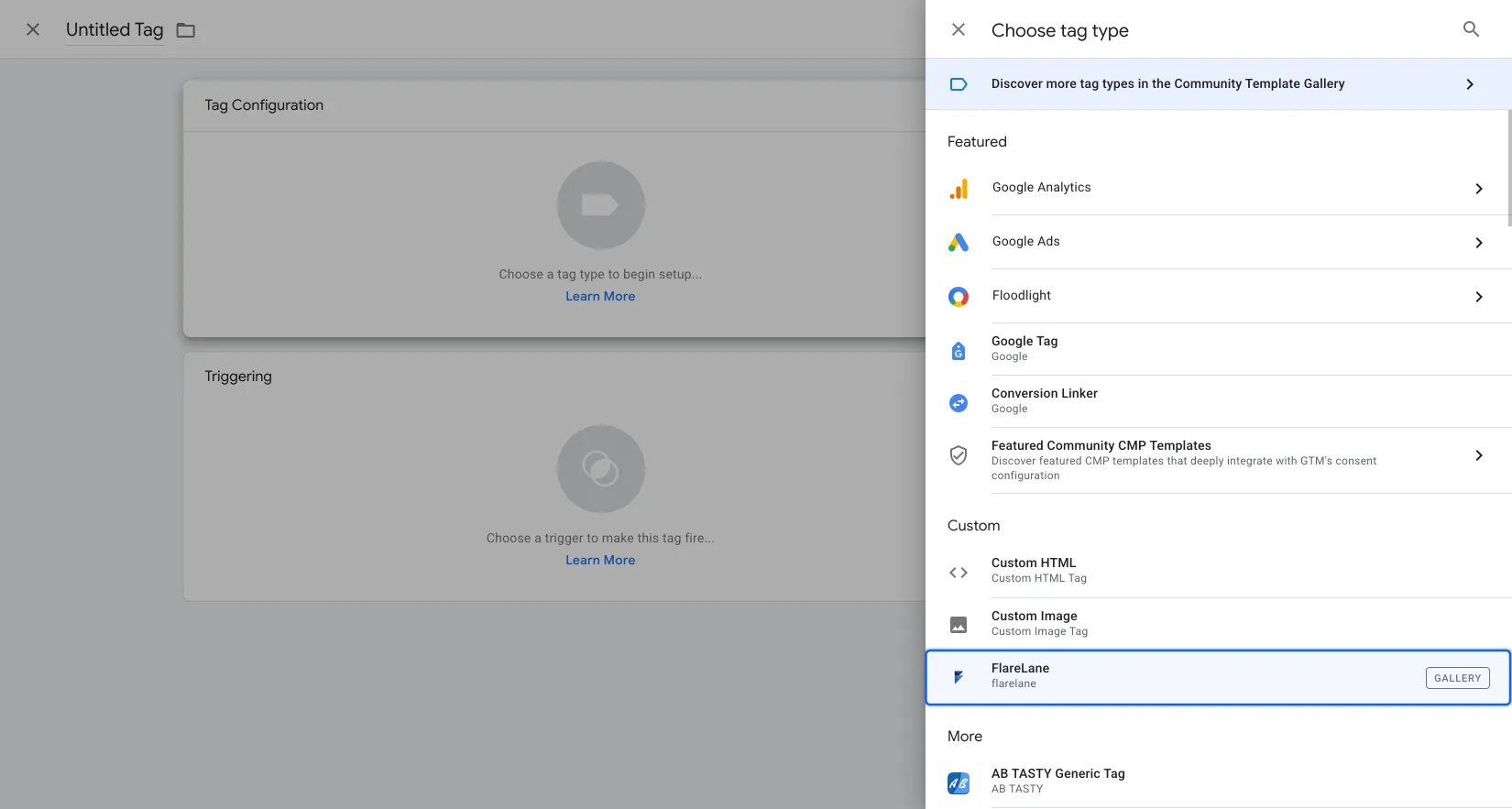
Task: Click the Google Analytics bar-chart icon
Action: coord(959,189)
